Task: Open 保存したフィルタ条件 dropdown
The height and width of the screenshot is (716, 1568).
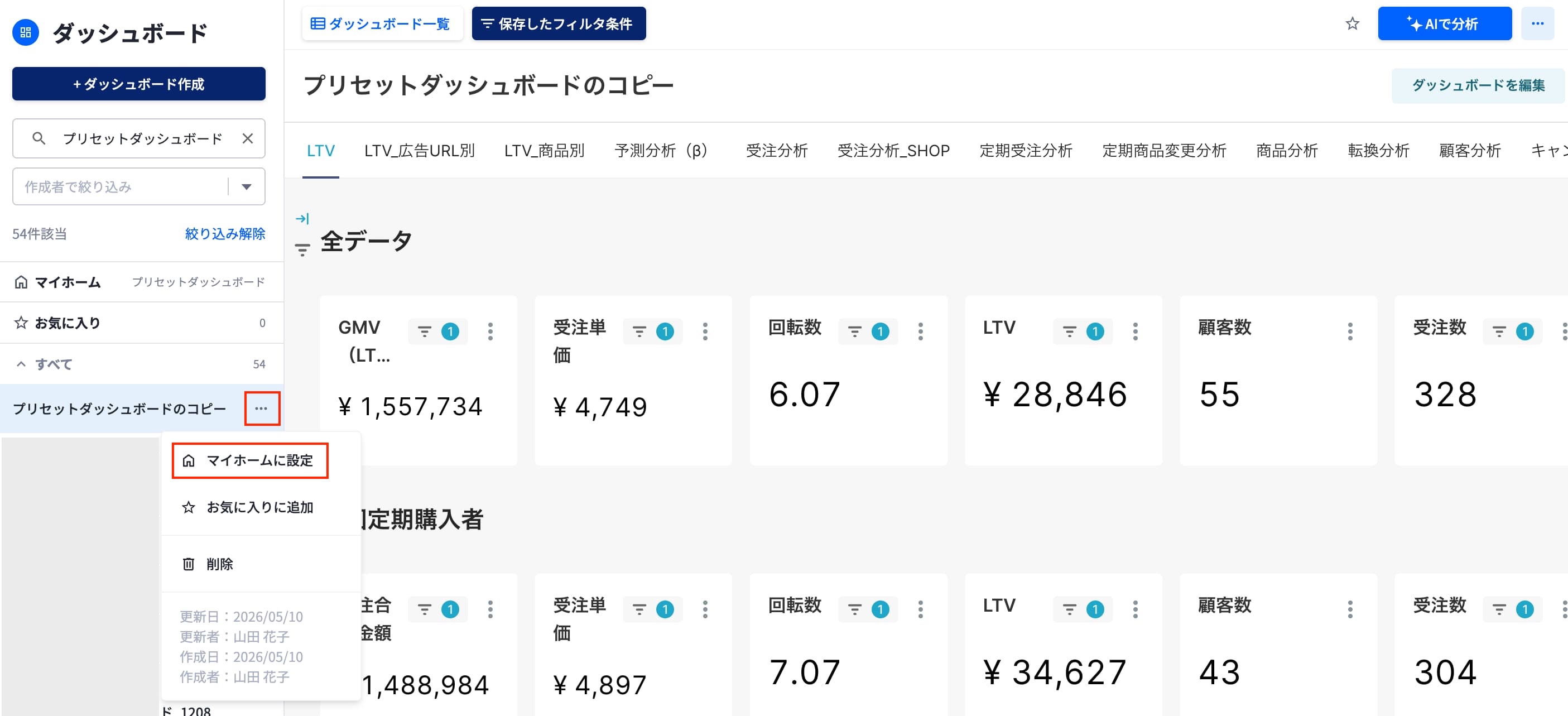Action: pos(558,24)
